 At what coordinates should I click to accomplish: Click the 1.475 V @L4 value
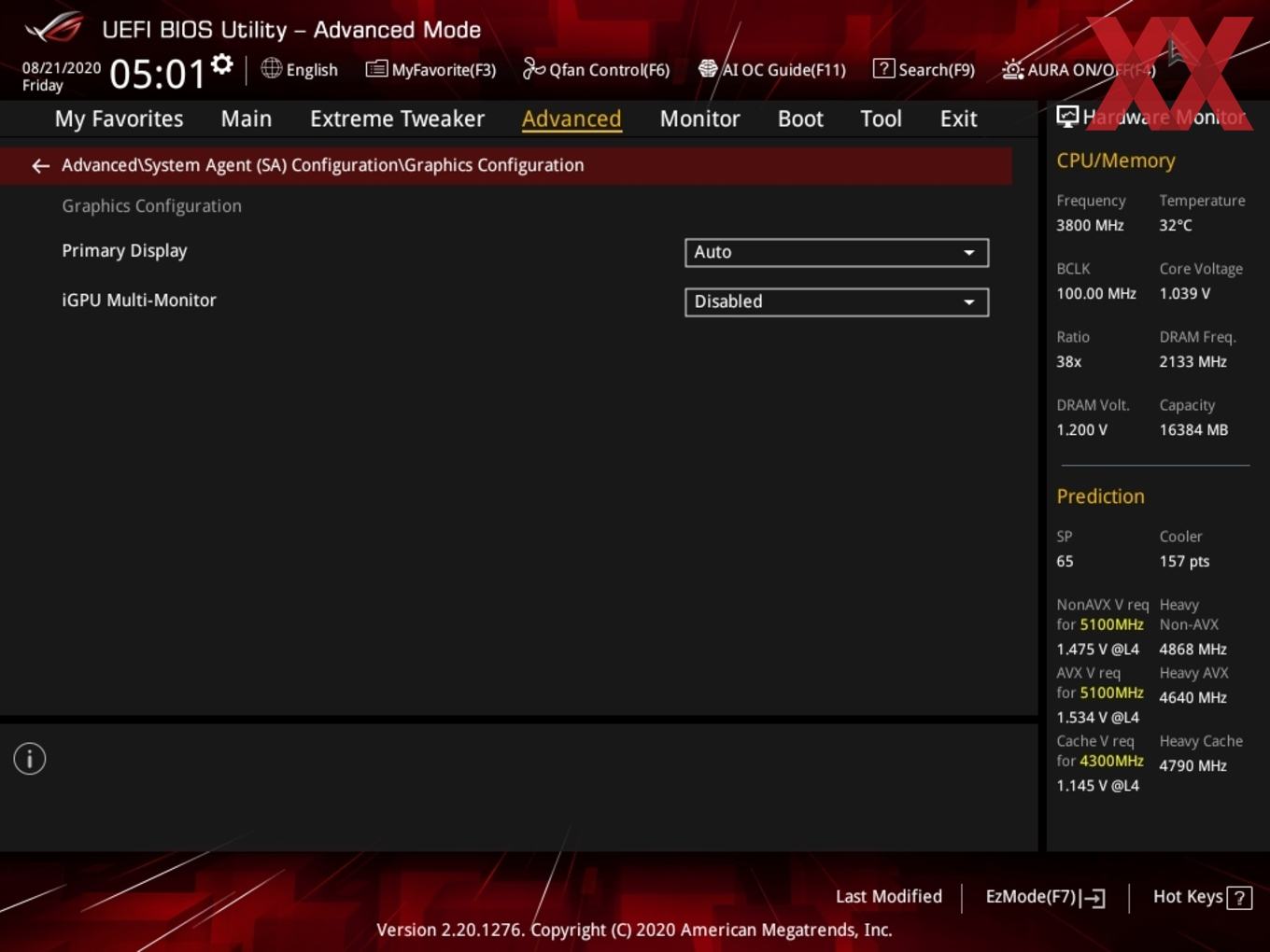[1098, 649]
